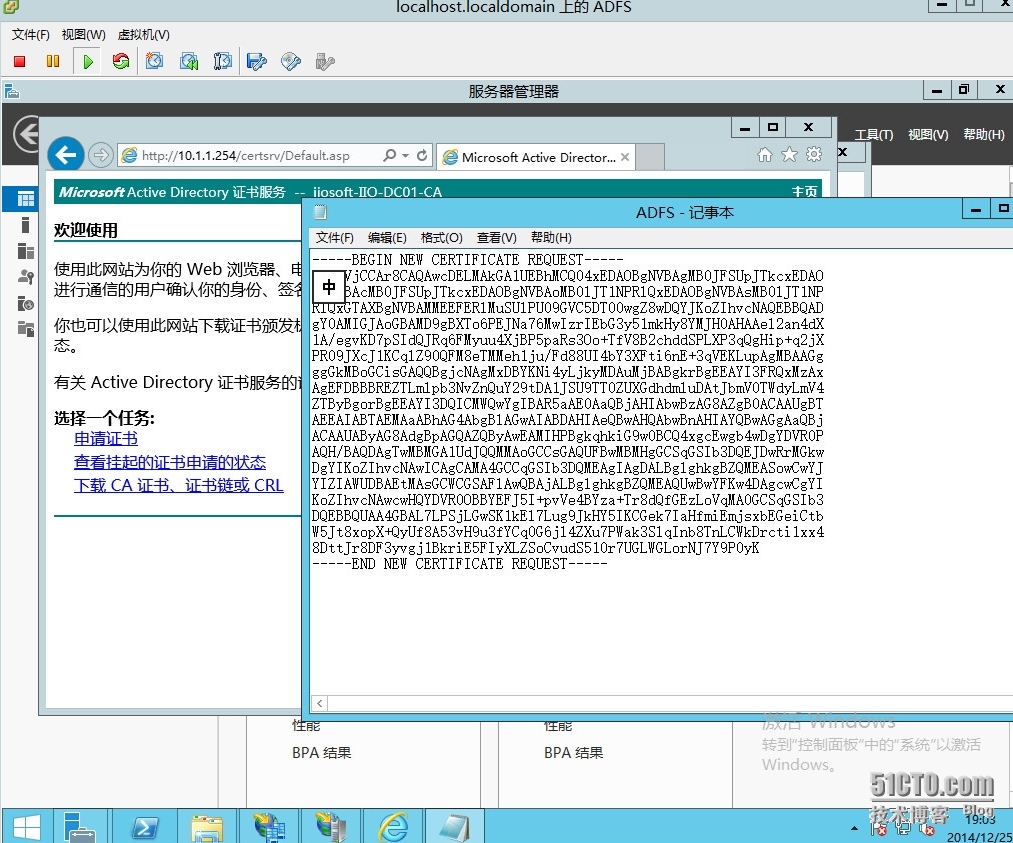Open 视图(W) menu in VM console

[83, 35]
